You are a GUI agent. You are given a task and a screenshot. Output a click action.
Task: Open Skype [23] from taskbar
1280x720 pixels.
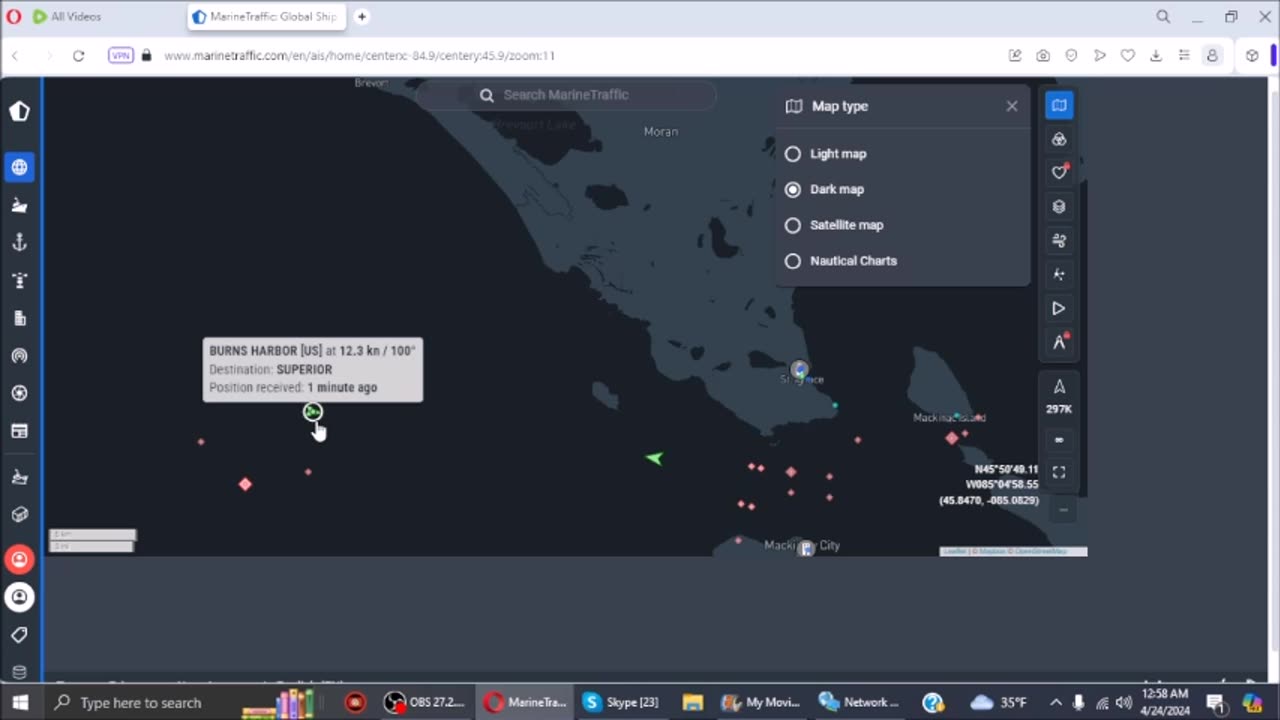pos(621,702)
